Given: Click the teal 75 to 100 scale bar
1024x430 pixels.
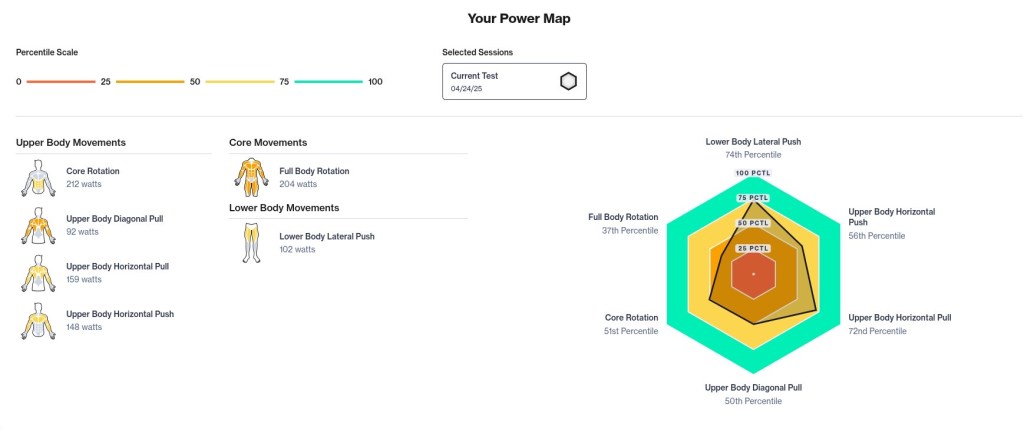Looking at the screenshot, I should point(328,82).
